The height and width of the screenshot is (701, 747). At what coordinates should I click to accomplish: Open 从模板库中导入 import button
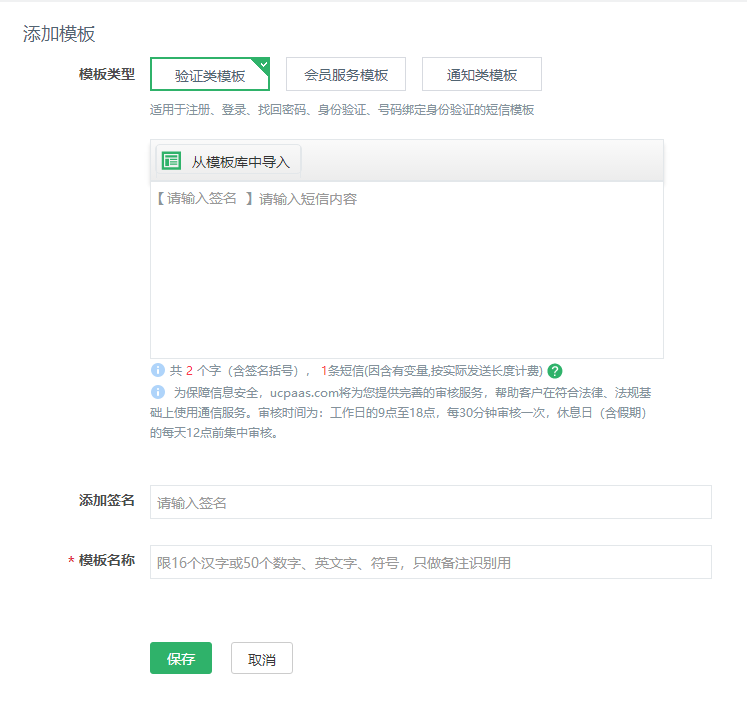click(x=228, y=161)
